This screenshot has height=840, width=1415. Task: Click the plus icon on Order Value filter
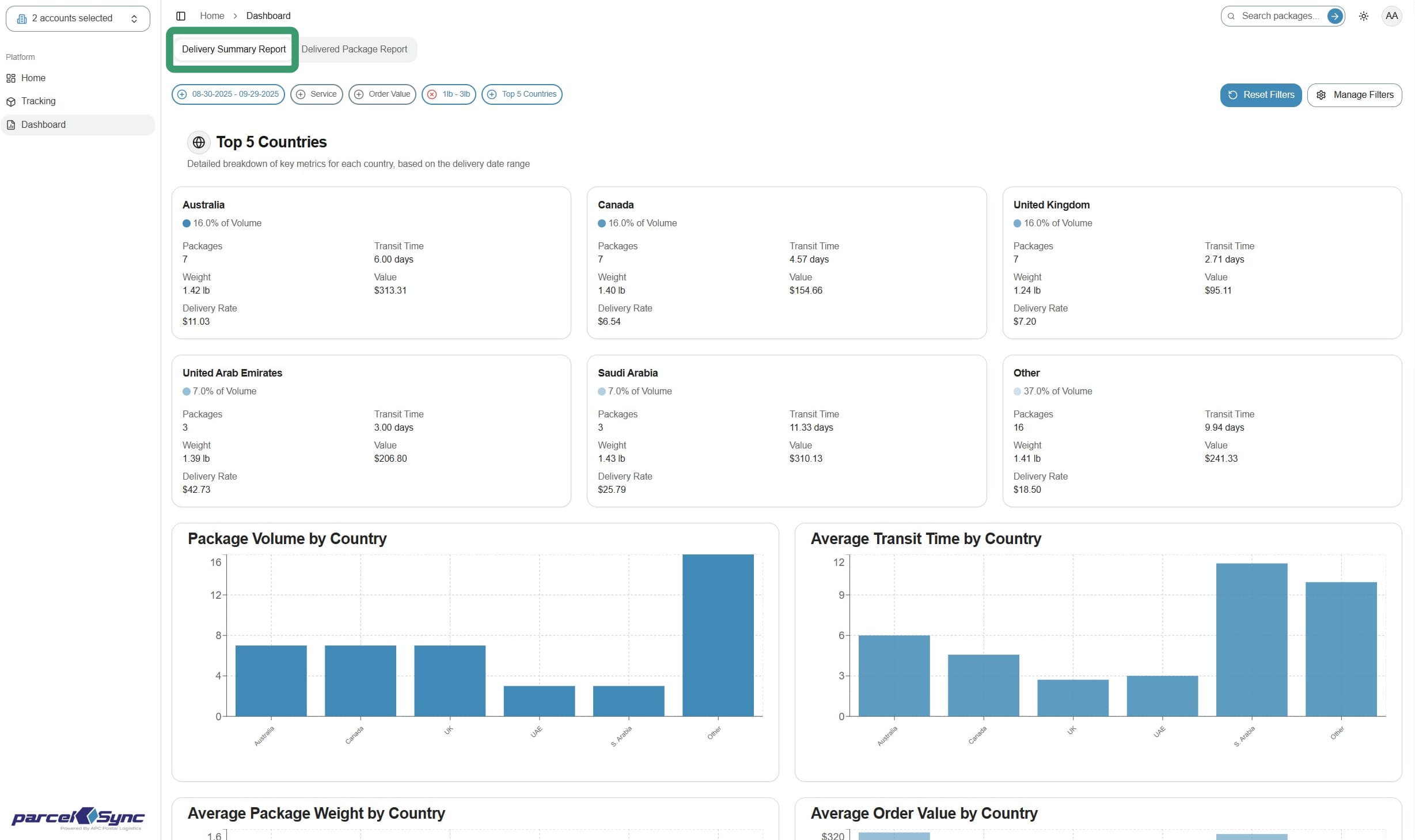click(359, 94)
